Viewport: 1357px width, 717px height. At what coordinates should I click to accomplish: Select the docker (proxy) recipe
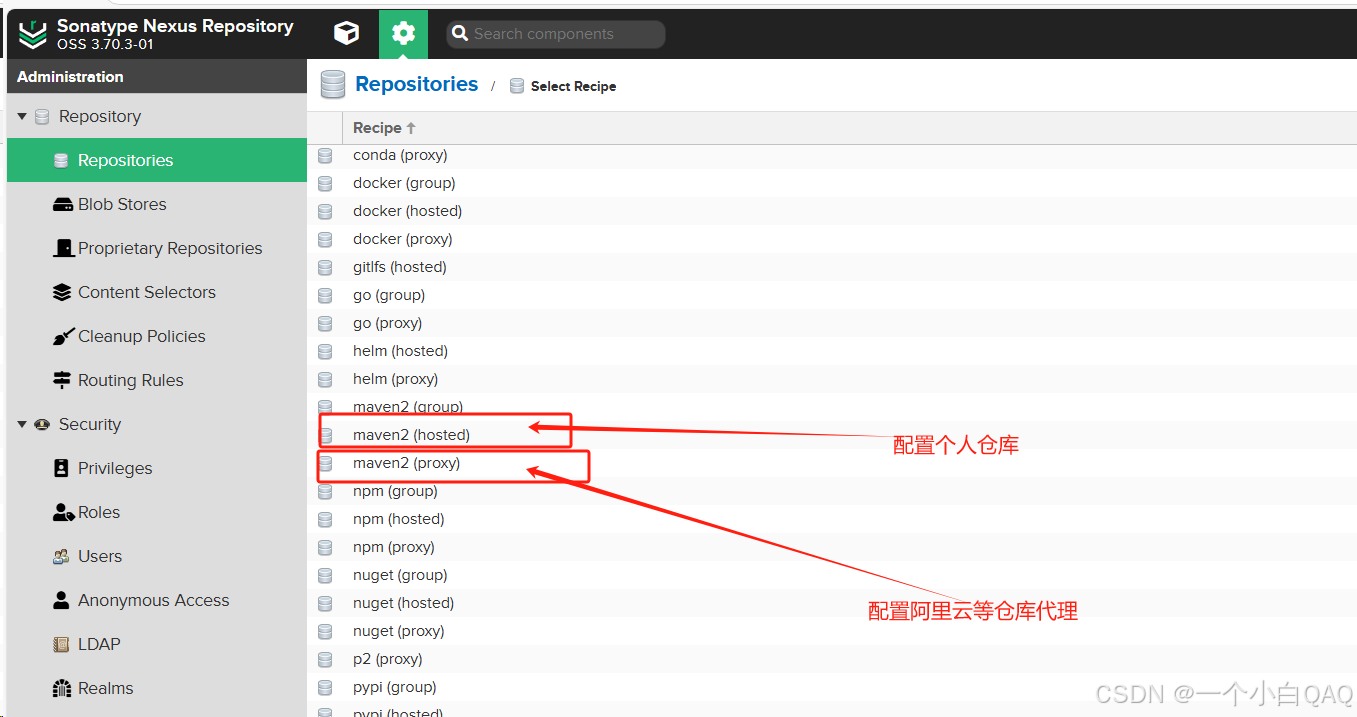click(x=832, y=239)
